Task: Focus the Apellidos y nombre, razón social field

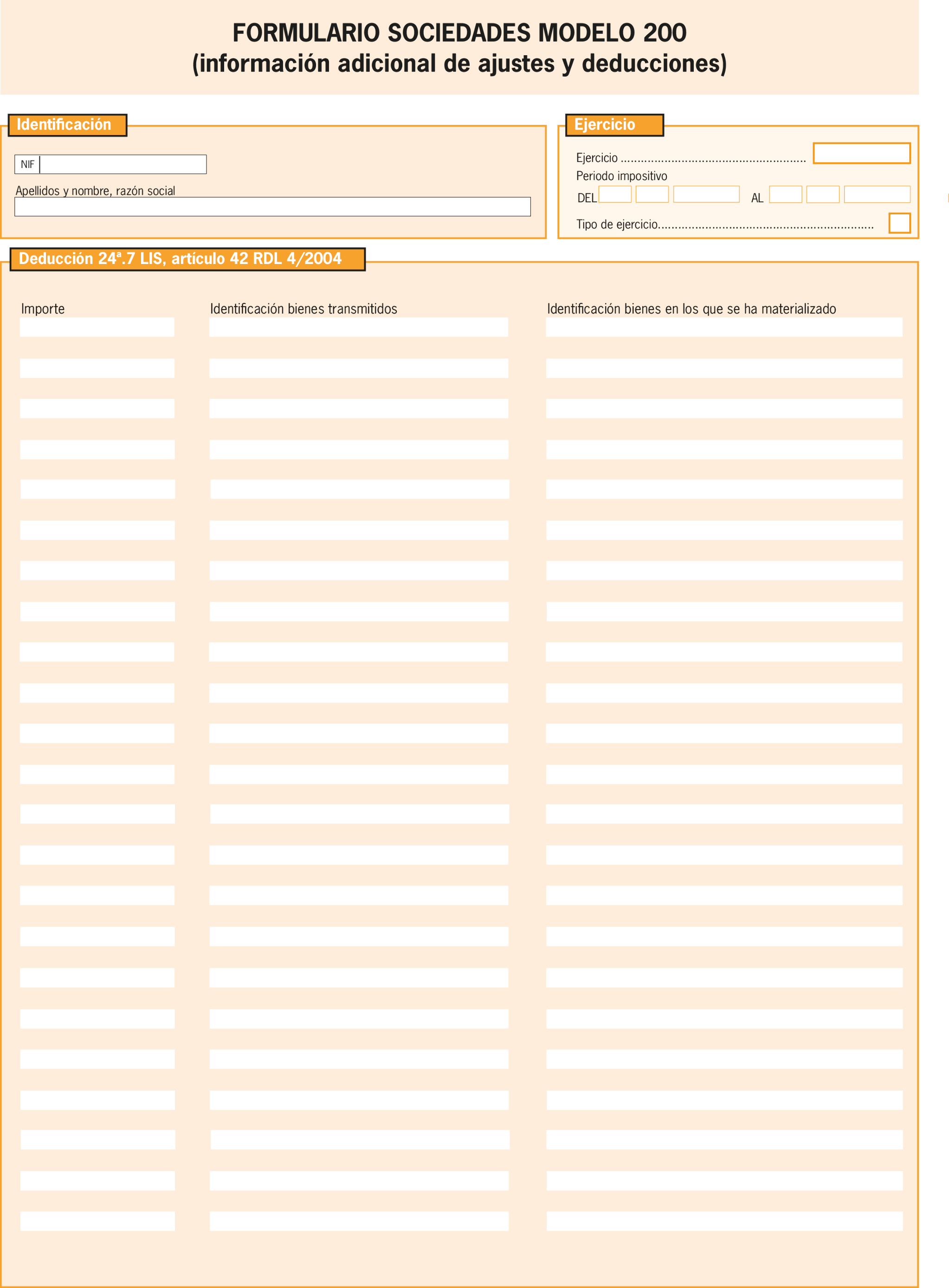Action: [272, 207]
